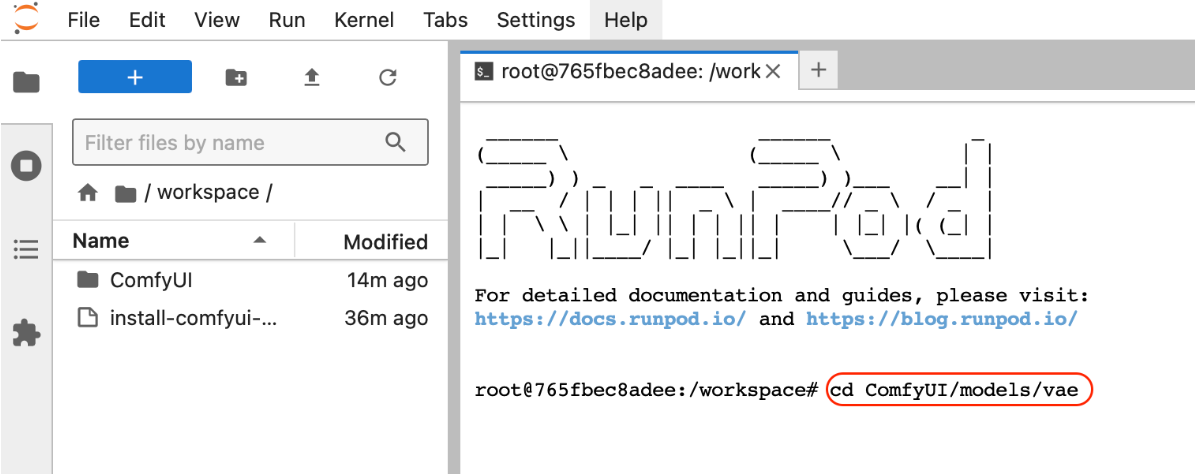Open the Table of Contents sidebar icon
The image size is (1195, 474).
[26, 249]
